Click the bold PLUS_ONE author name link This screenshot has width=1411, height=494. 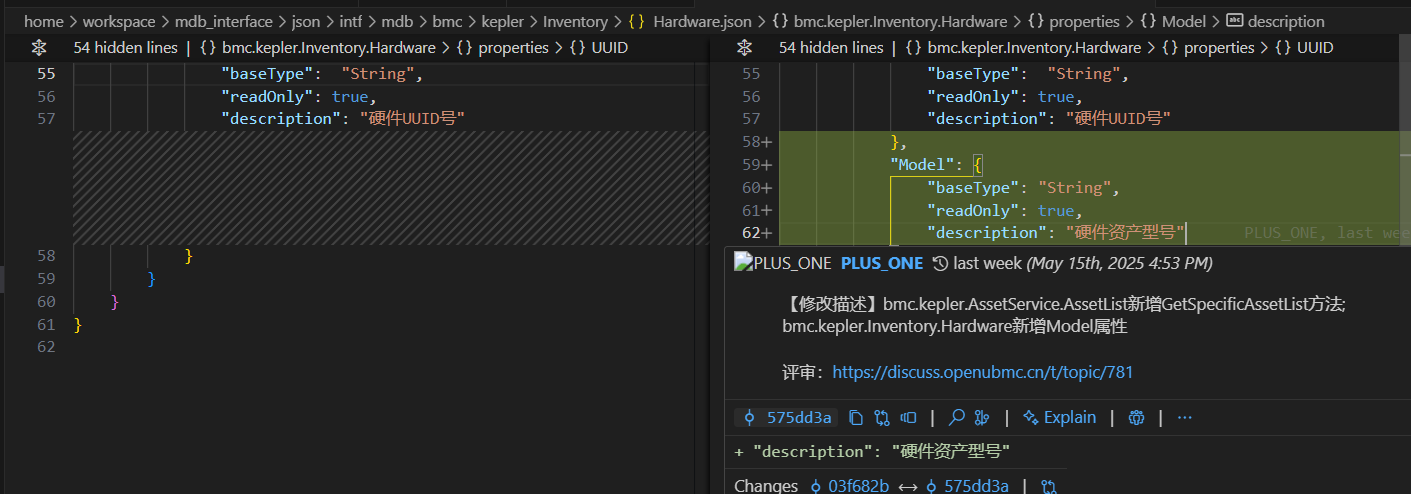[x=881, y=263]
